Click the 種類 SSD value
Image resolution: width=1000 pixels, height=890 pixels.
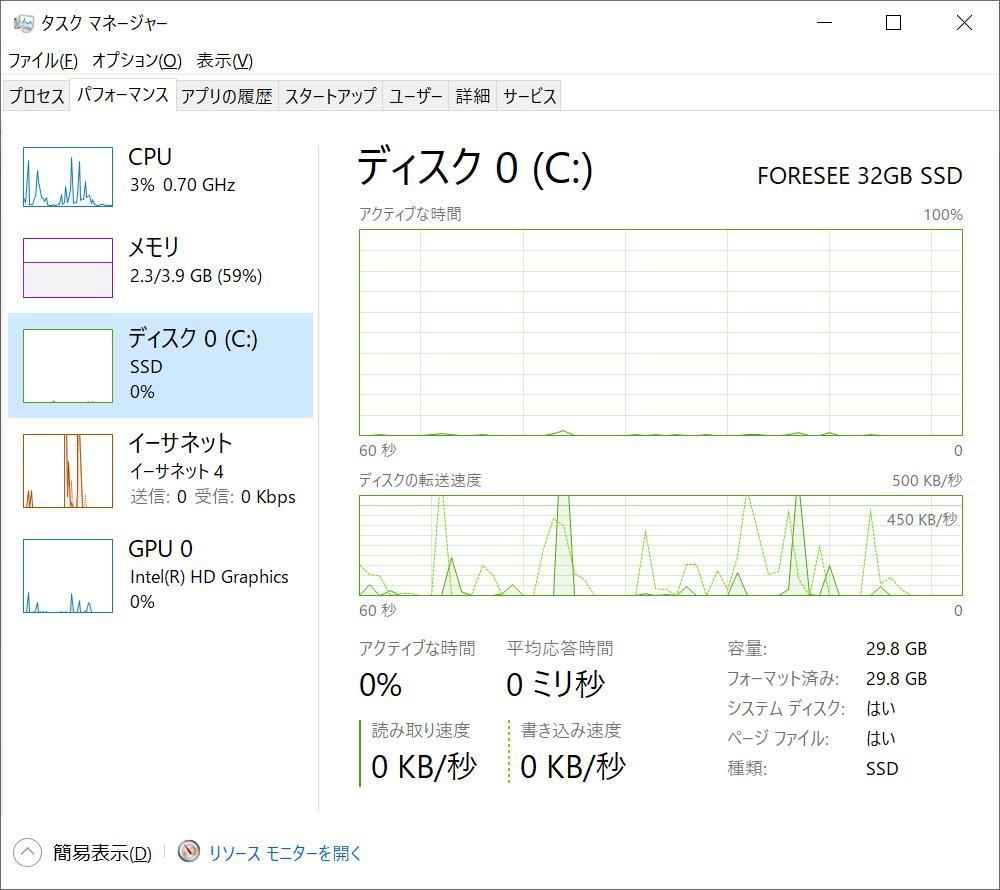882,768
